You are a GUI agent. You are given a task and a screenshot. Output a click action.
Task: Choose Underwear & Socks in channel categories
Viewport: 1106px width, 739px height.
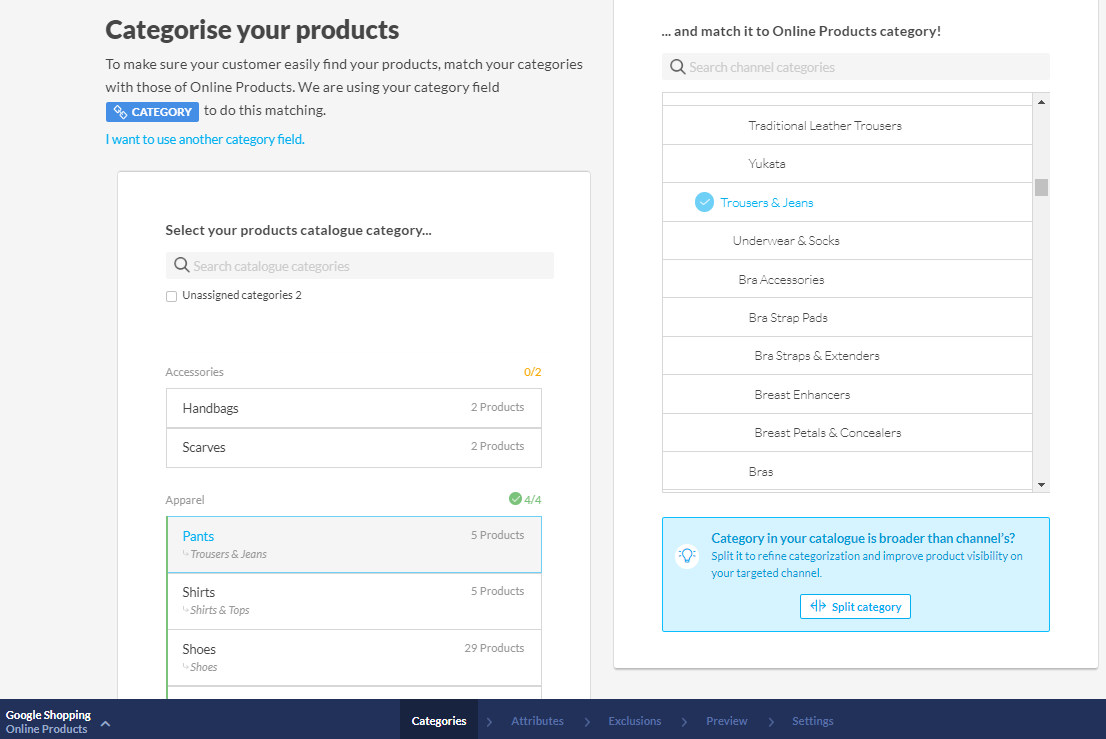(x=786, y=241)
